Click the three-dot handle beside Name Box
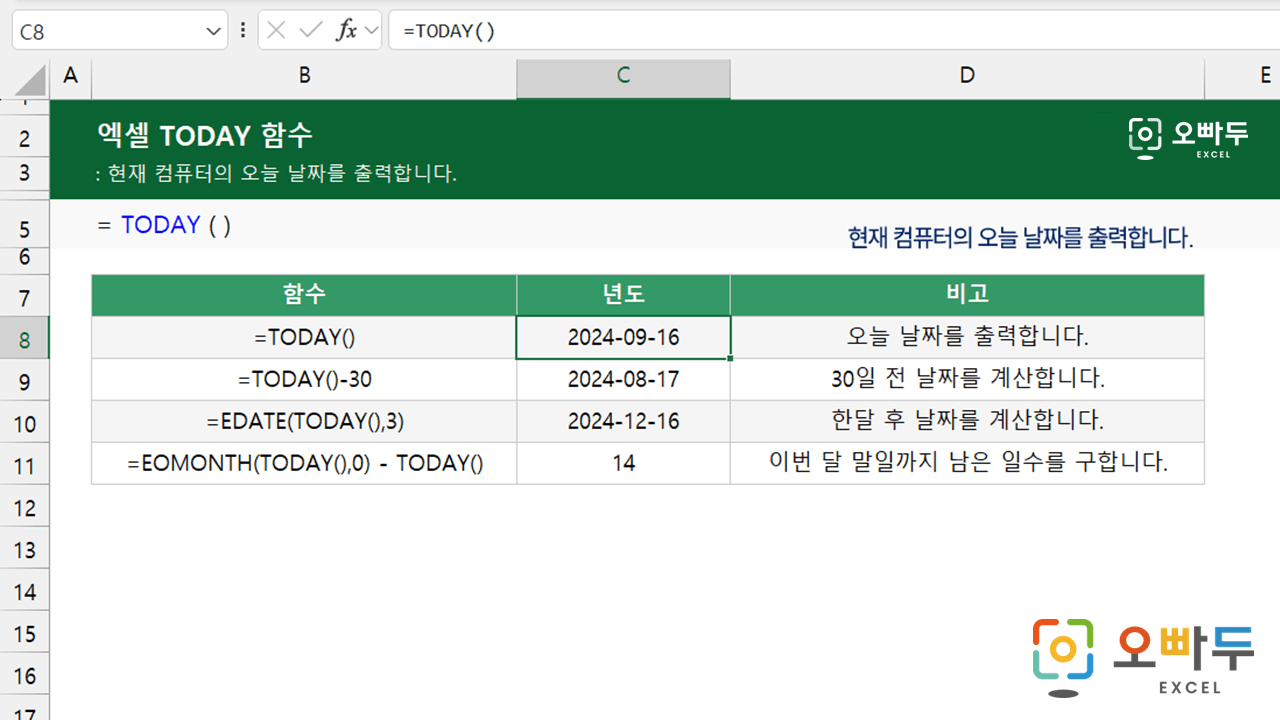This screenshot has height=720, width=1280. [x=243, y=31]
